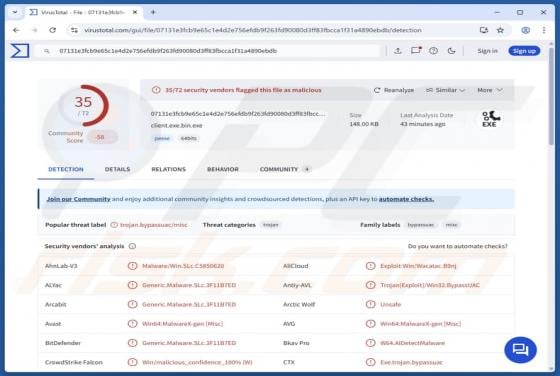Viewport: 560px width, 376px height.
Task: Switch to the DETECTION tab
Action: point(66,169)
